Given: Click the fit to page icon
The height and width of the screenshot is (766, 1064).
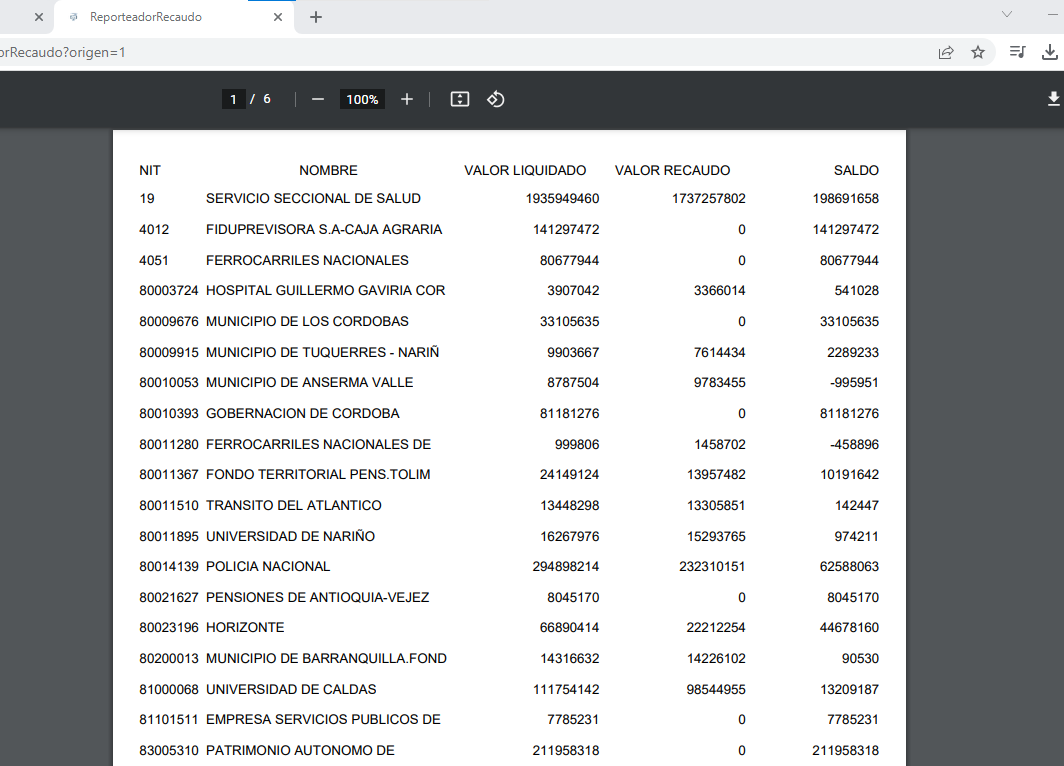Looking at the screenshot, I should [460, 99].
